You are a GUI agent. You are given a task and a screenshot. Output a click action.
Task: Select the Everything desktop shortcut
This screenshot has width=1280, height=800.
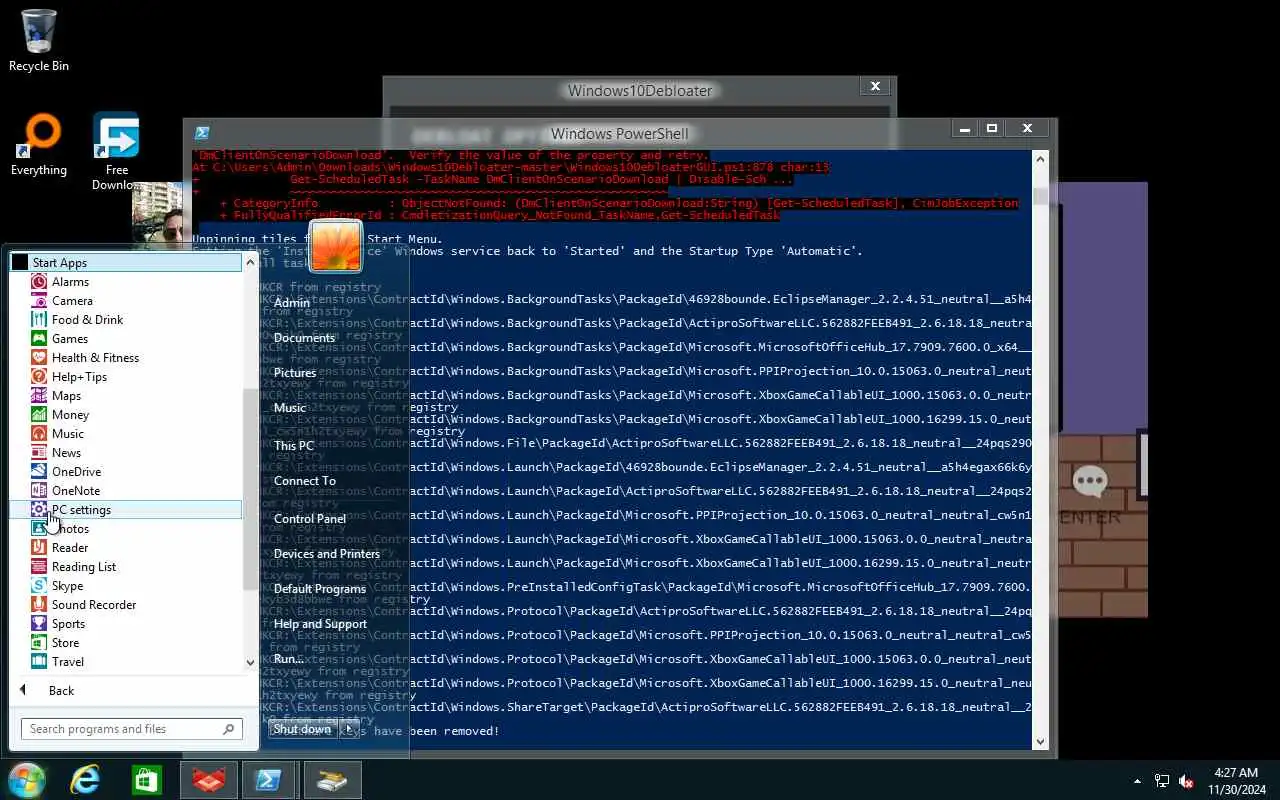coord(39,145)
